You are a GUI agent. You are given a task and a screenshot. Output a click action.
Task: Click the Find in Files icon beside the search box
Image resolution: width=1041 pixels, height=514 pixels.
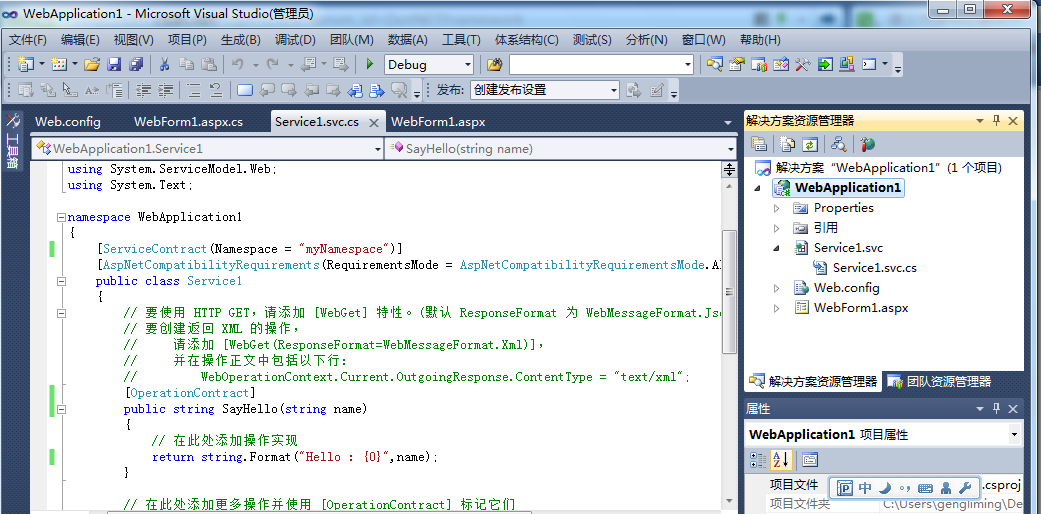tap(494, 64)
